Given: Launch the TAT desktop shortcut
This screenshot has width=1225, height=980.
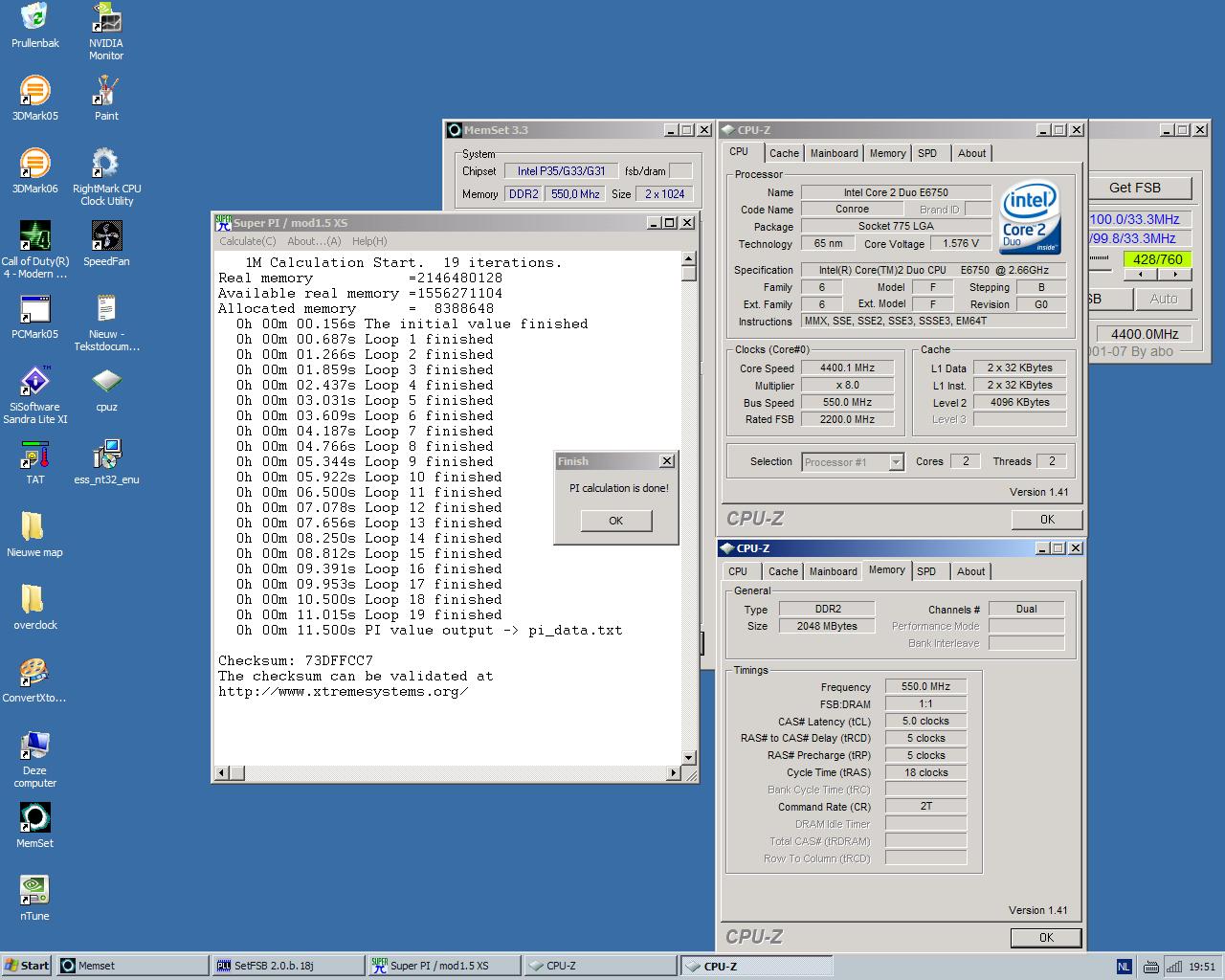Looking at the screenshot, I should (34, 462).
